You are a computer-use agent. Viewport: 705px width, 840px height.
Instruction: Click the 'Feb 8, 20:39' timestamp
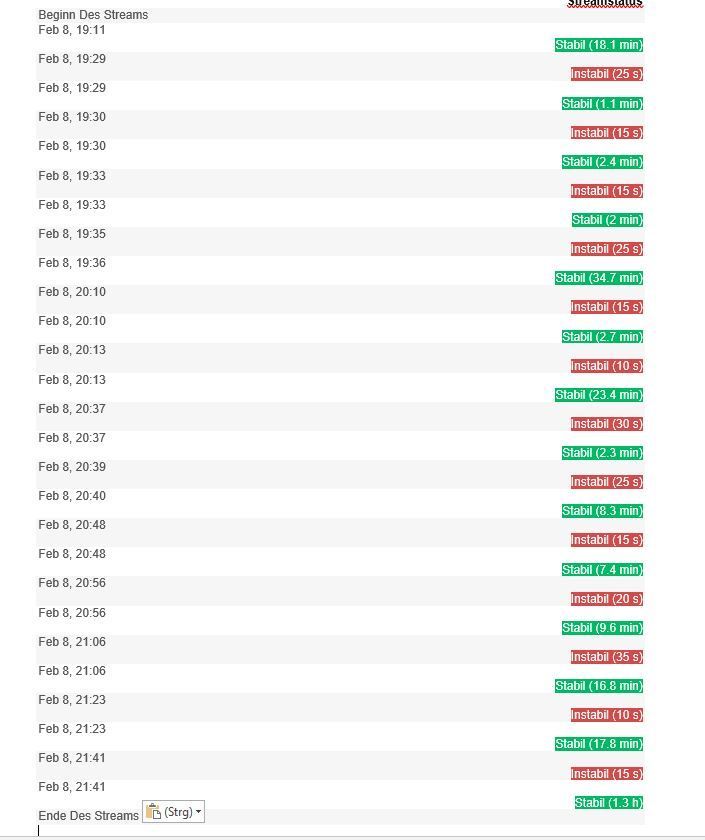pos(72,467)
